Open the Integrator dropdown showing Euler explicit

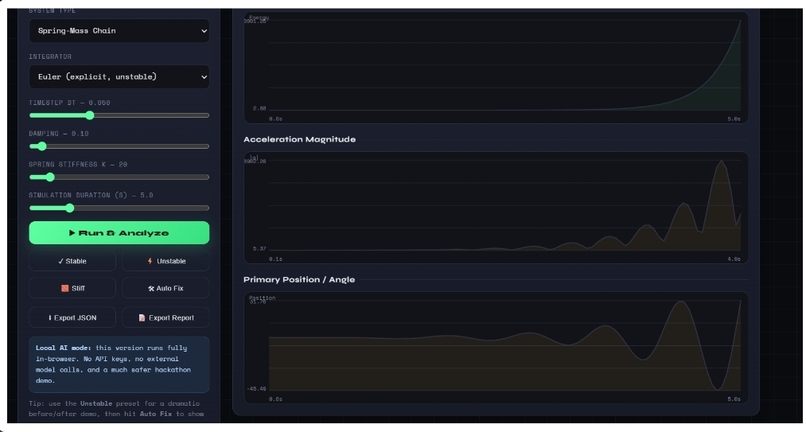[119, 77]
